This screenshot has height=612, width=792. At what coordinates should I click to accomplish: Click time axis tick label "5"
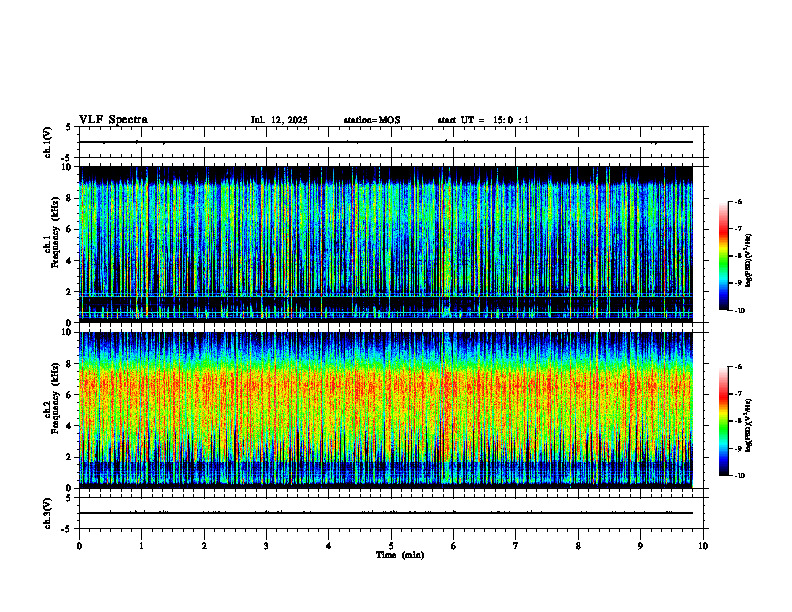(391, 546)
